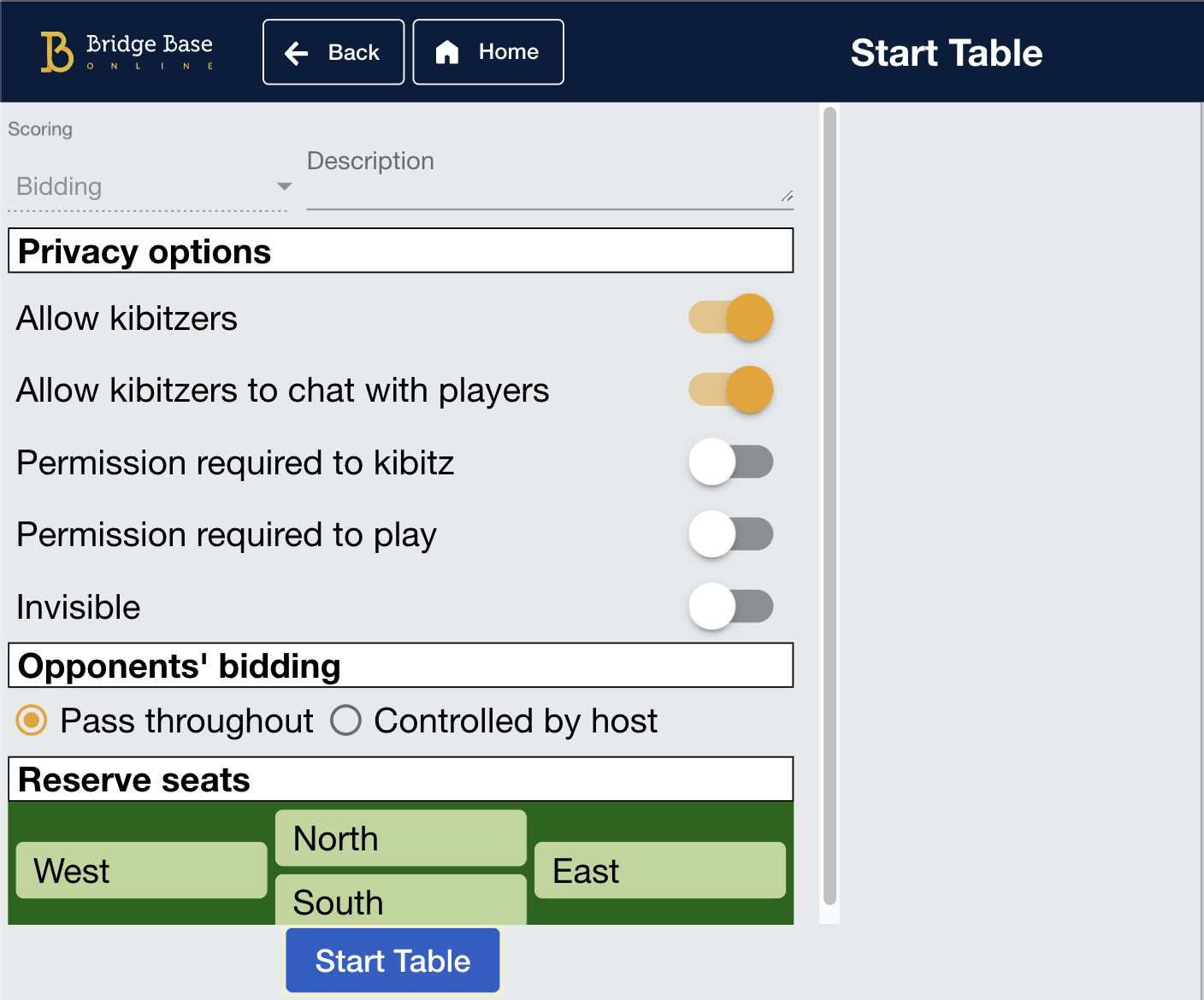Screen dimensions: 1204x1000
Task: Click the Home house icon
Action: tap(447, 52)
